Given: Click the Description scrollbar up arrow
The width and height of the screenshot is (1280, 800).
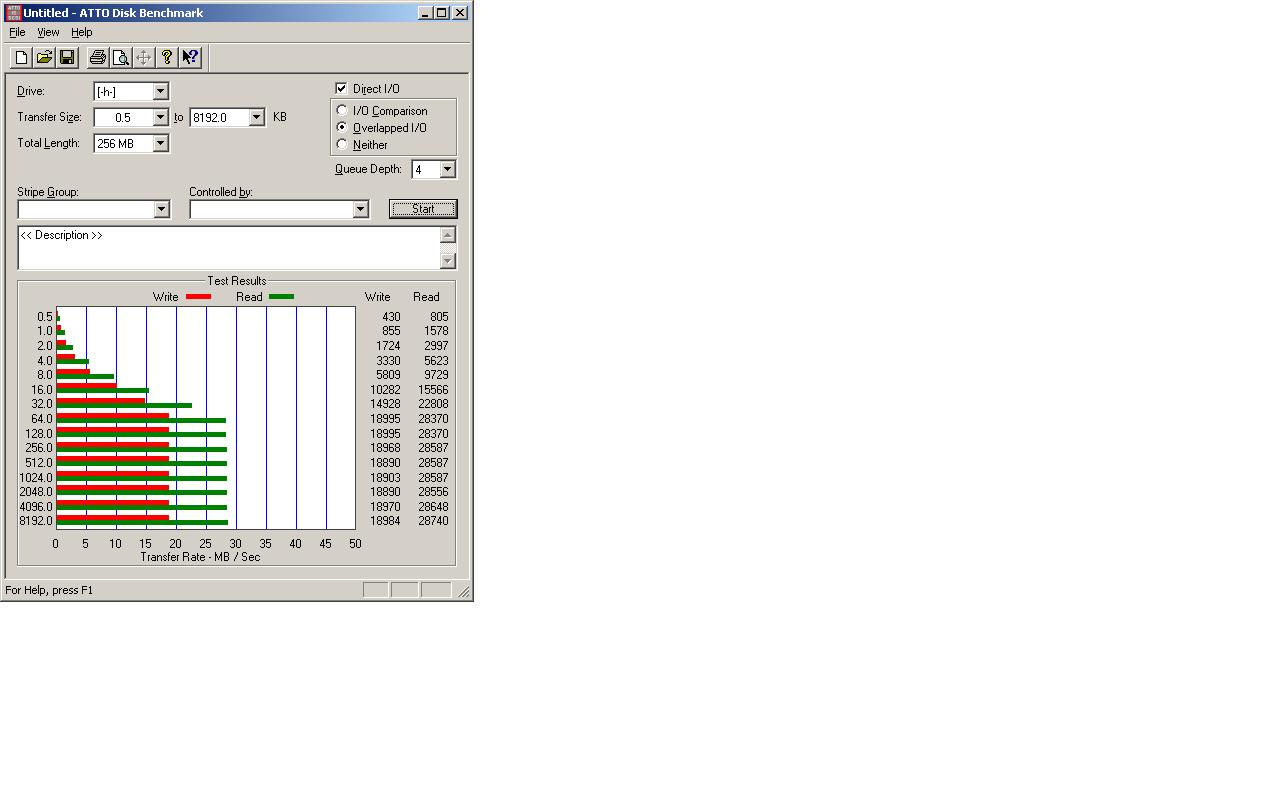Looking at the screenshot, I should coord(448,235).
